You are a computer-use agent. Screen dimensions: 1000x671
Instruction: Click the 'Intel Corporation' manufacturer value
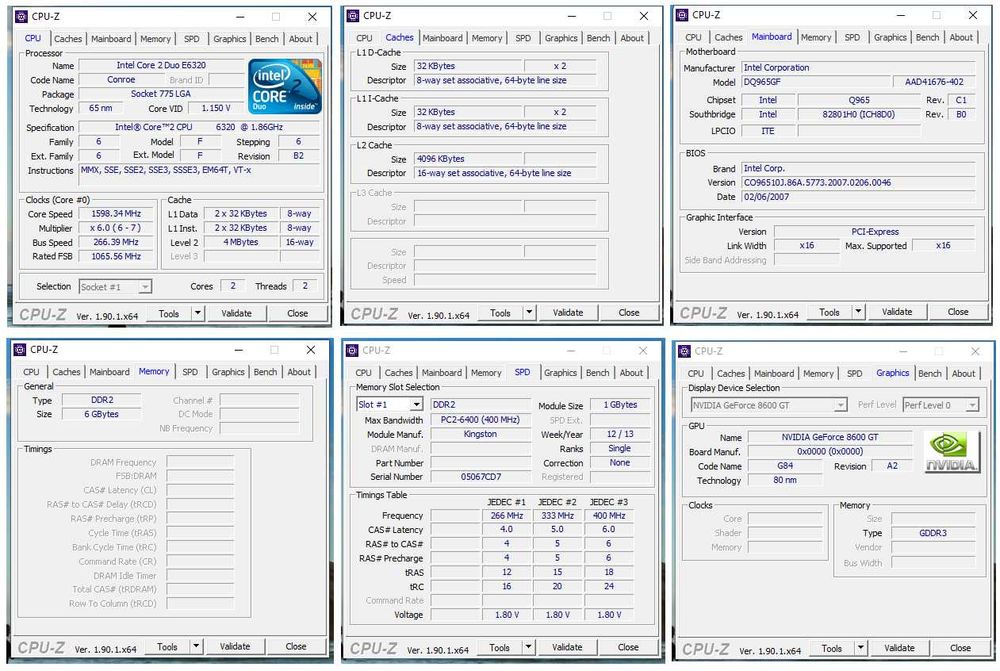pyautogui.click(x=858, y=68)
